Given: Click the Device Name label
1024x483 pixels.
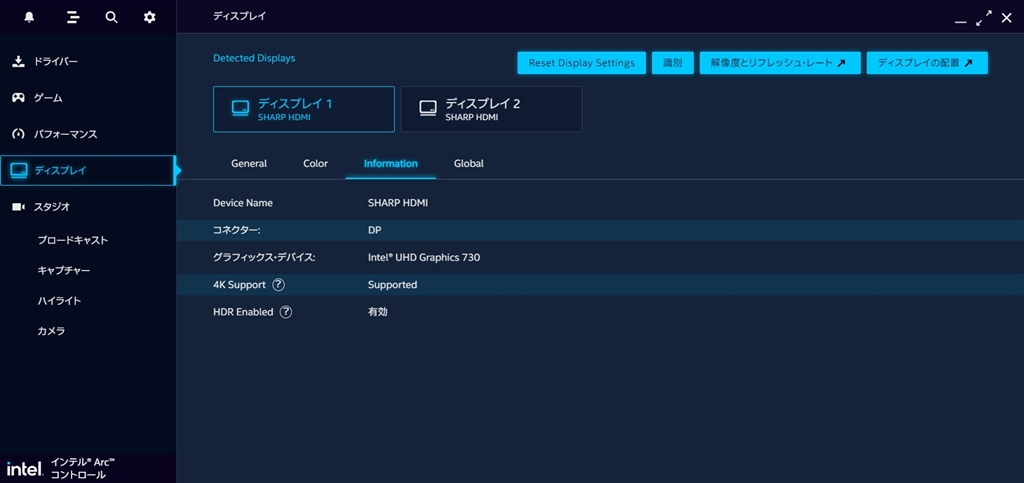Looking at the screenshot, I should point(243,203).
